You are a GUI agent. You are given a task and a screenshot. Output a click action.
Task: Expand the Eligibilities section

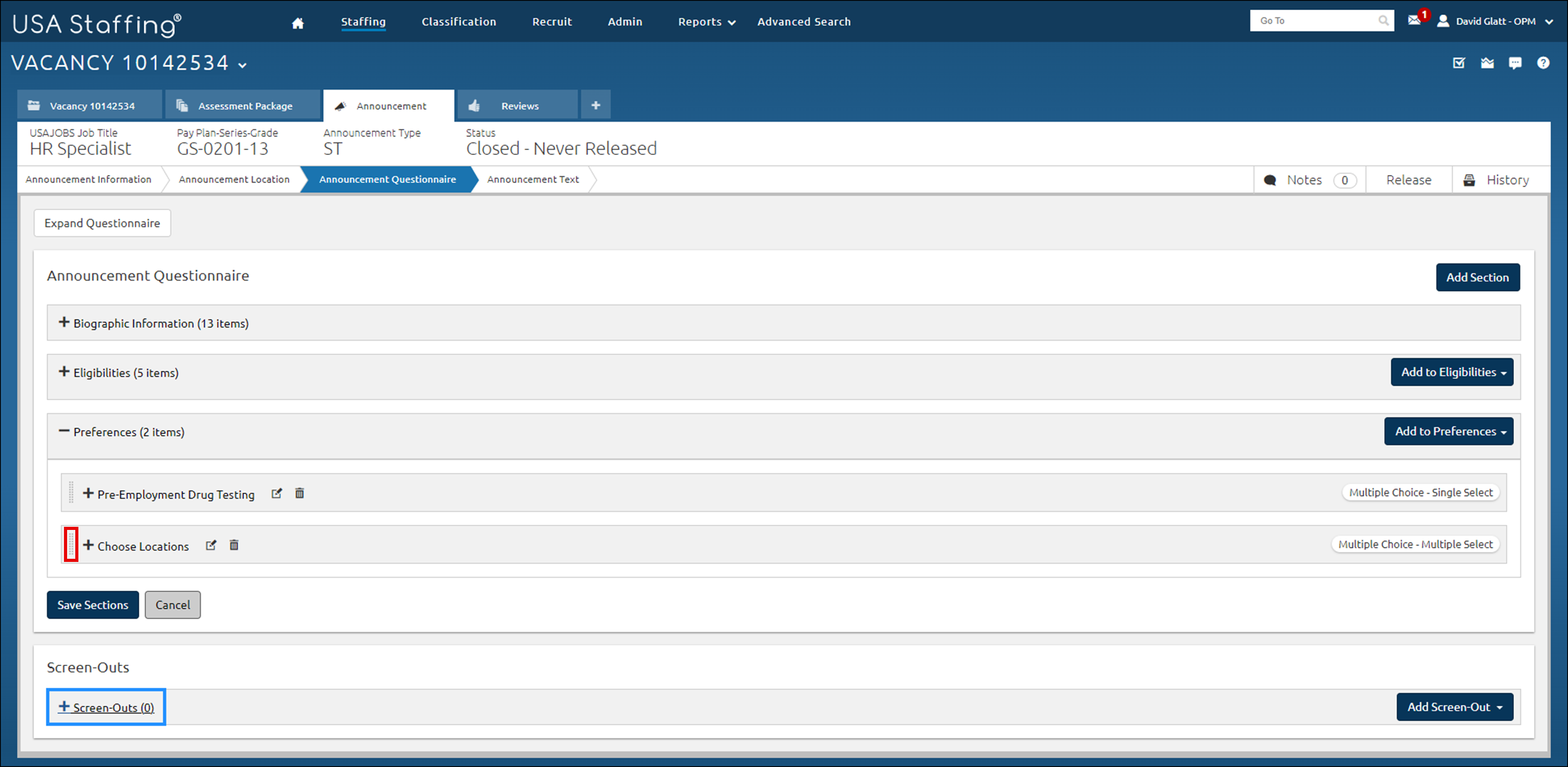point(64,372)
